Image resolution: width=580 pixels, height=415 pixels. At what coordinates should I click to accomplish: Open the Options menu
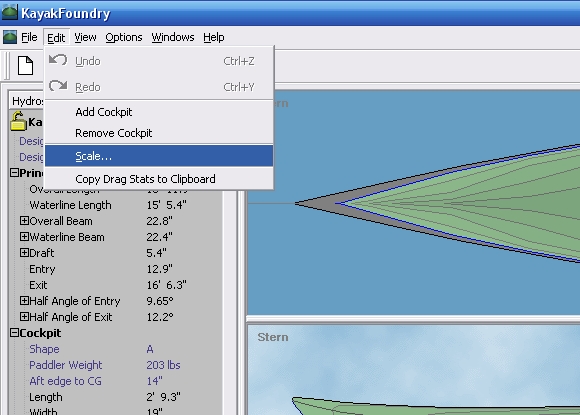point(124,37)
